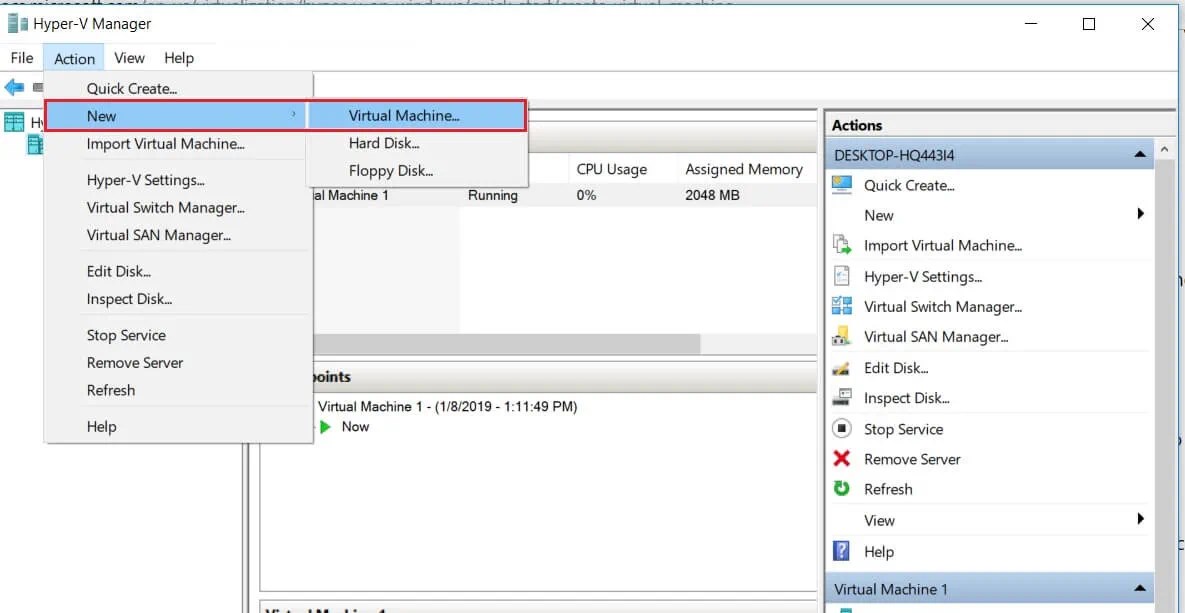This screenshot has width=1185, height=613.
Task: Open the File menu
Action: click(x=20, y=57)
